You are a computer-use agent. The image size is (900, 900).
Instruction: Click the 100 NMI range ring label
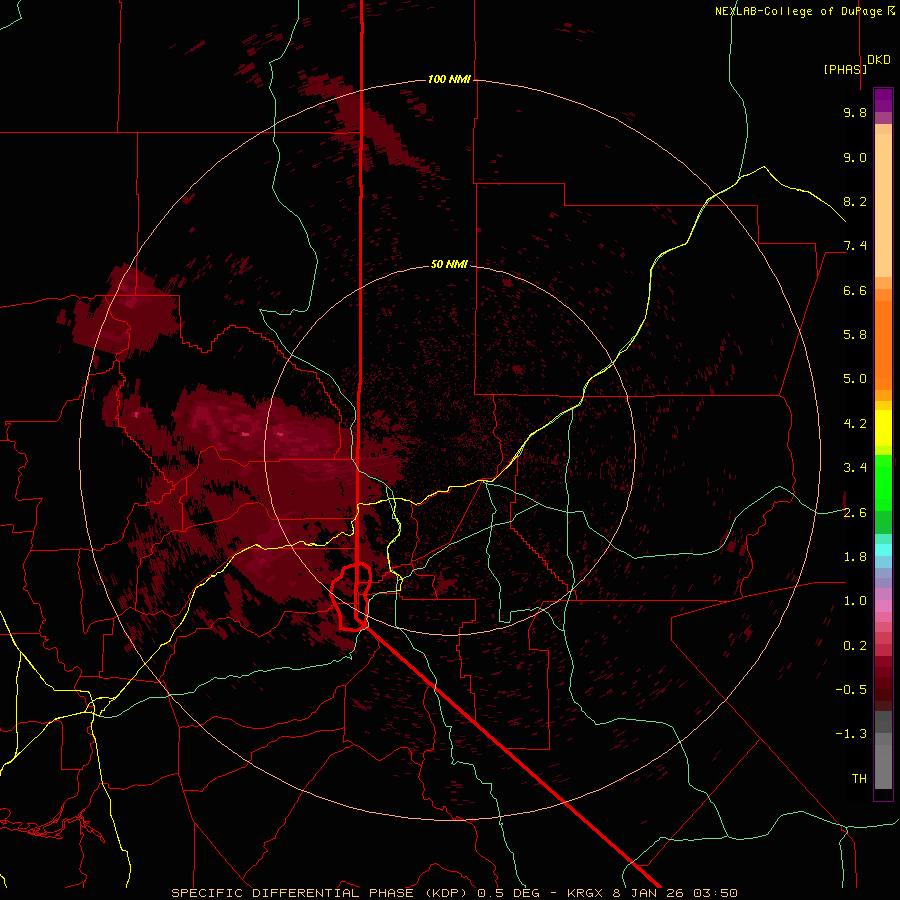coord(449,79)
